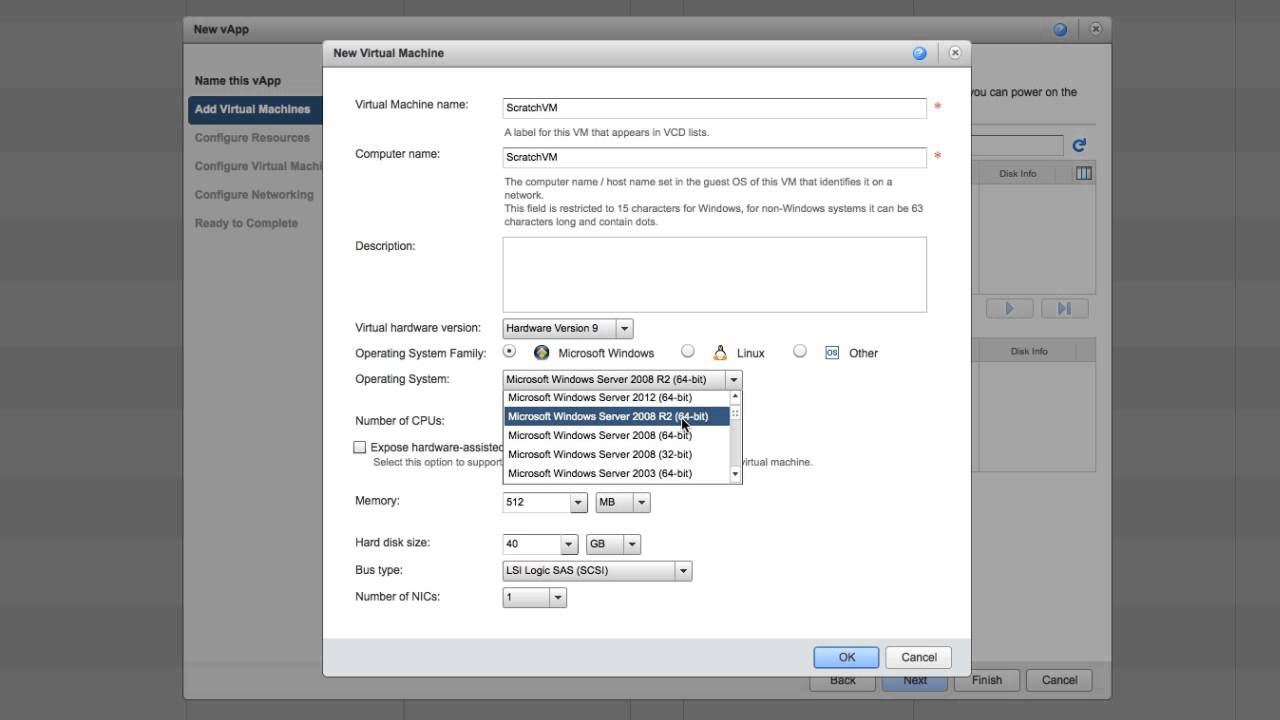Screen dimensions: 1280x720
Task: Click the refresh icon in New vApp window
Action: [1079, 145]
